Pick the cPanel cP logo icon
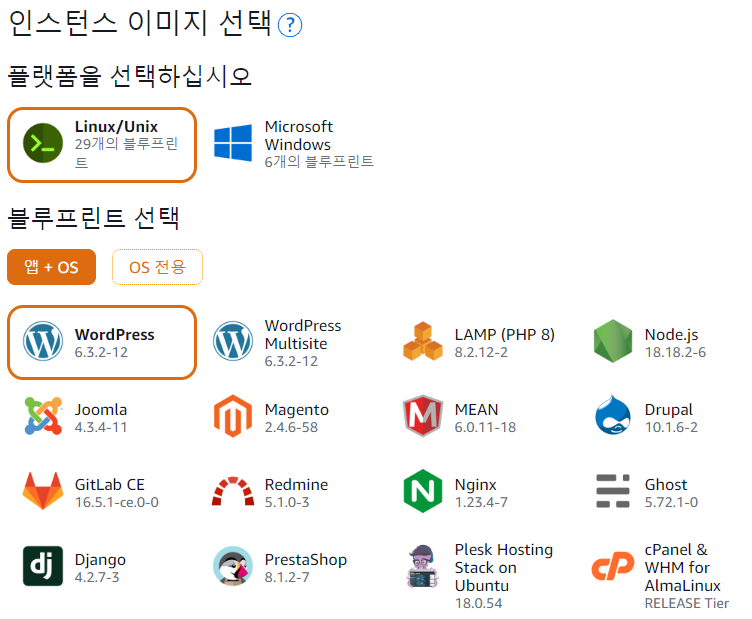The width and height of the screenshot is (752, 619). point(613,566)
